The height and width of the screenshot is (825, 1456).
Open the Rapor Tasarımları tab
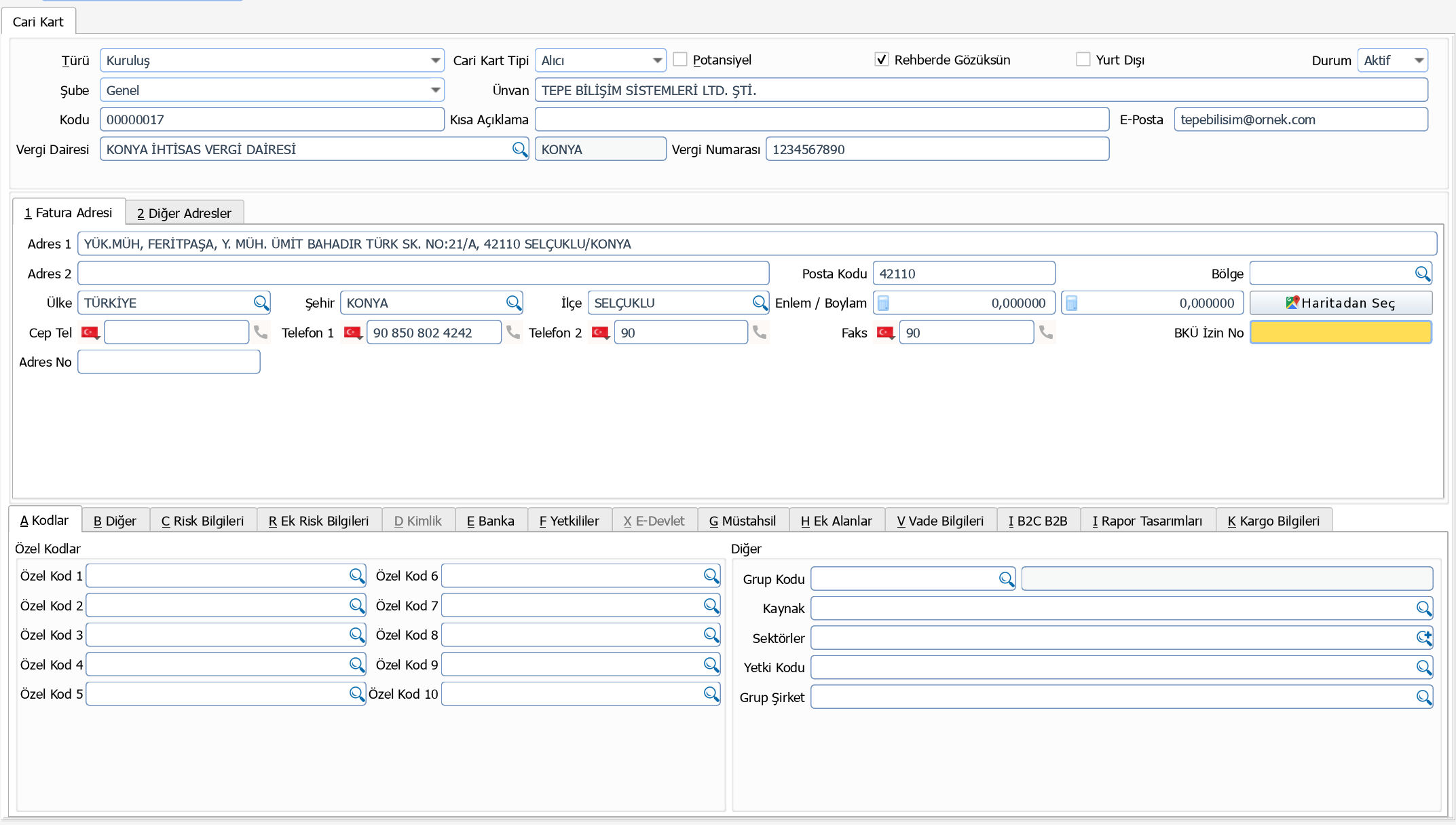1147,521
